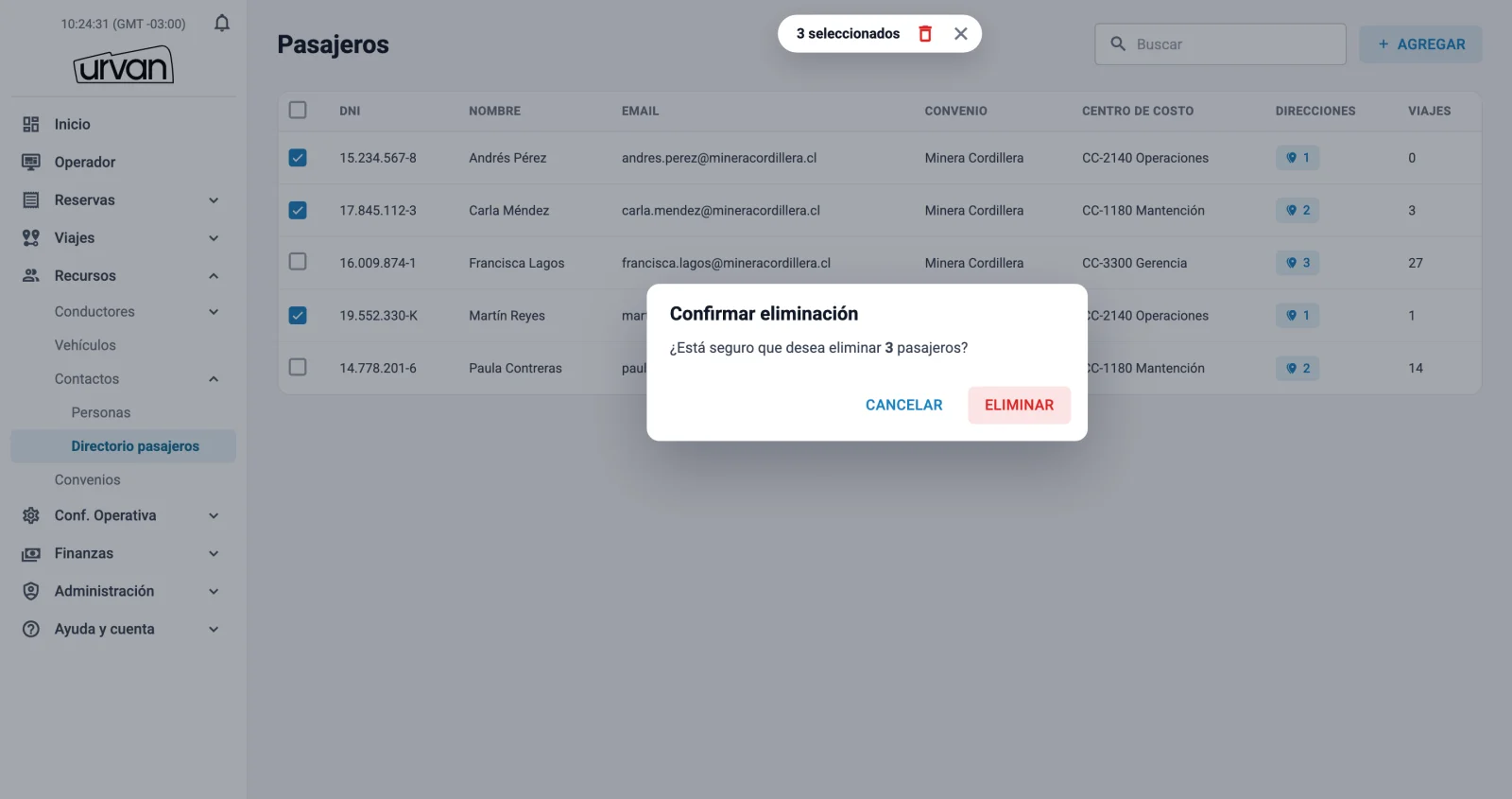Click the Administración shield icon
The width and height of the screenshot is (1512, 799).
[31, 591]
